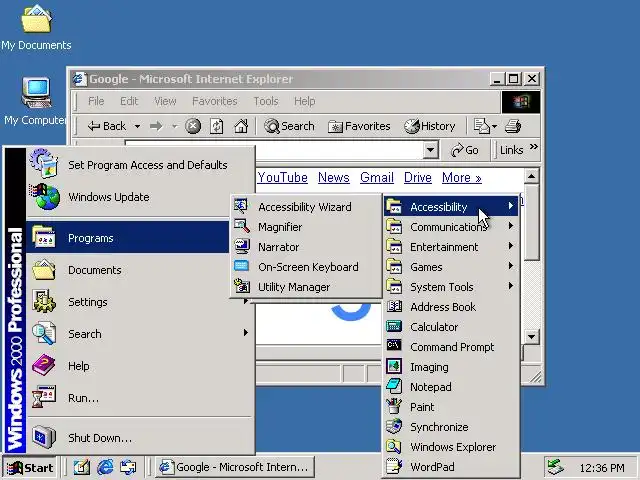
Task: Click the Command Prompt icon
Action: (394, 346)
